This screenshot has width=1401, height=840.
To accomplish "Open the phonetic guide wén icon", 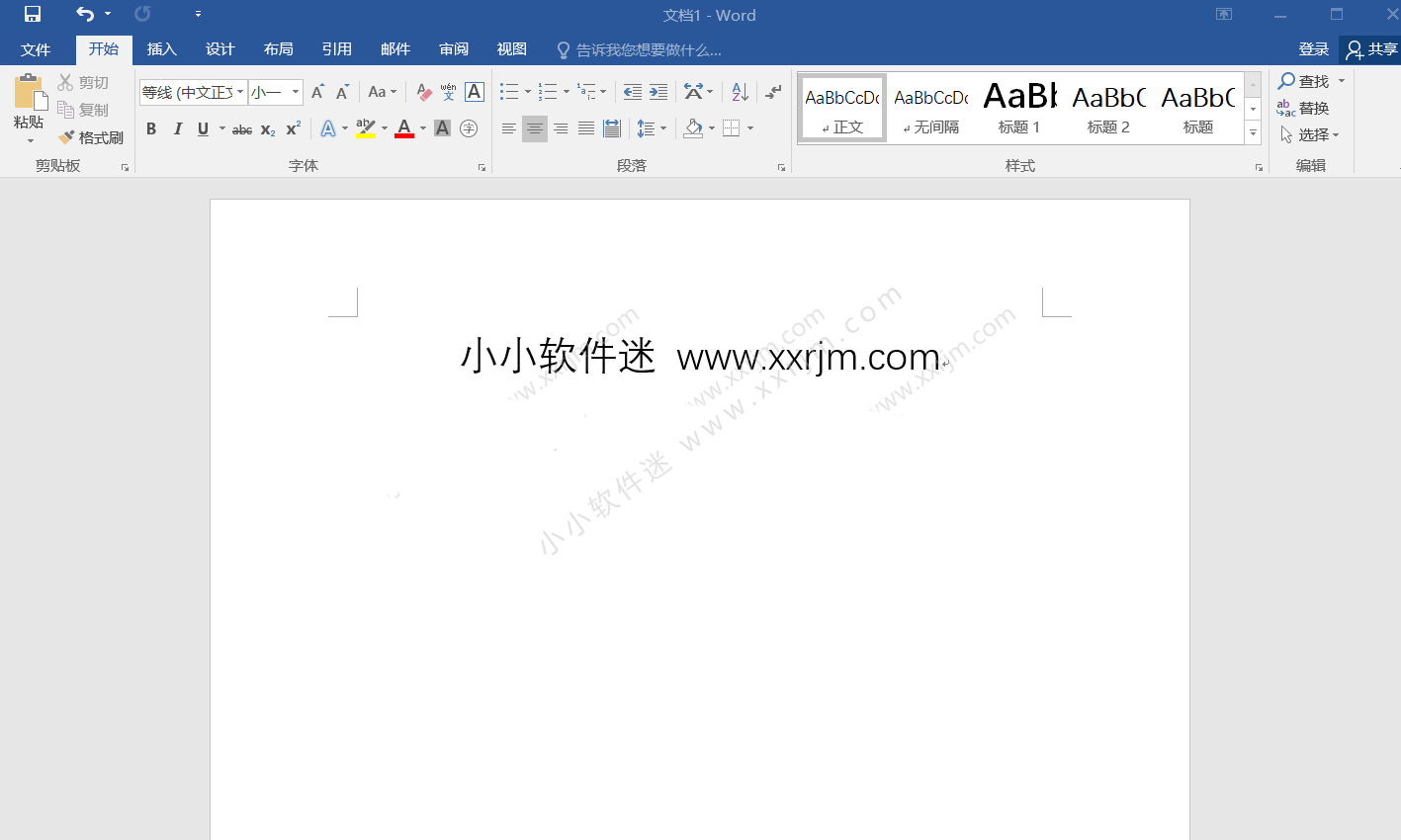I will tap(448, 92).
